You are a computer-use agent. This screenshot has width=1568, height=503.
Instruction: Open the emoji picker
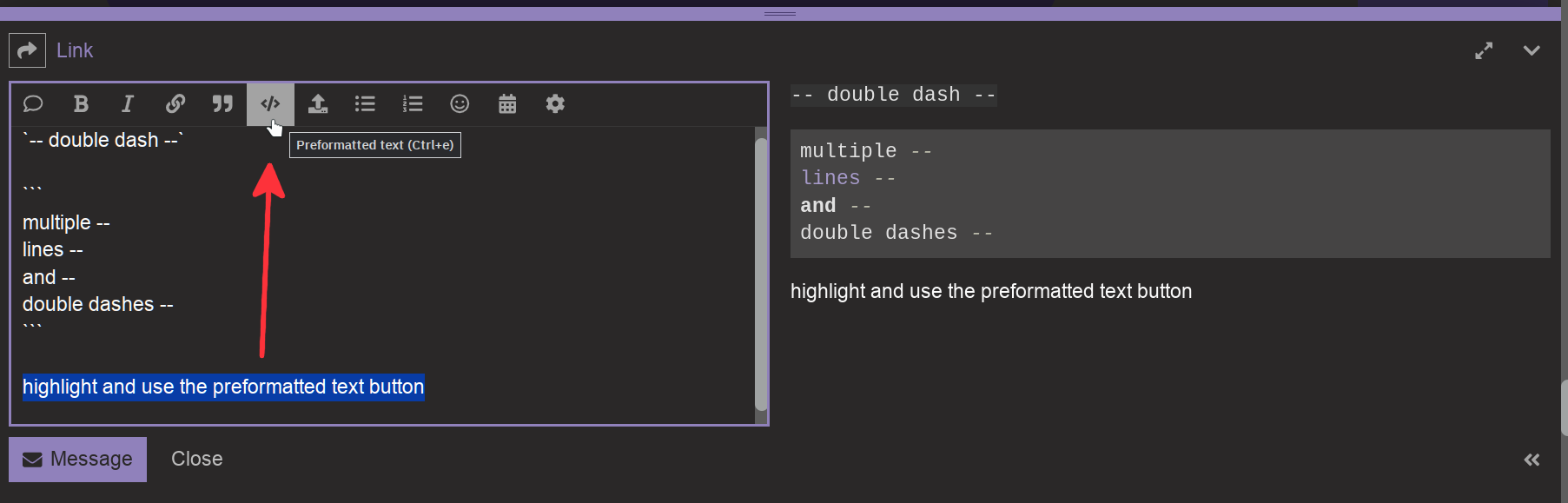[460, 104]
